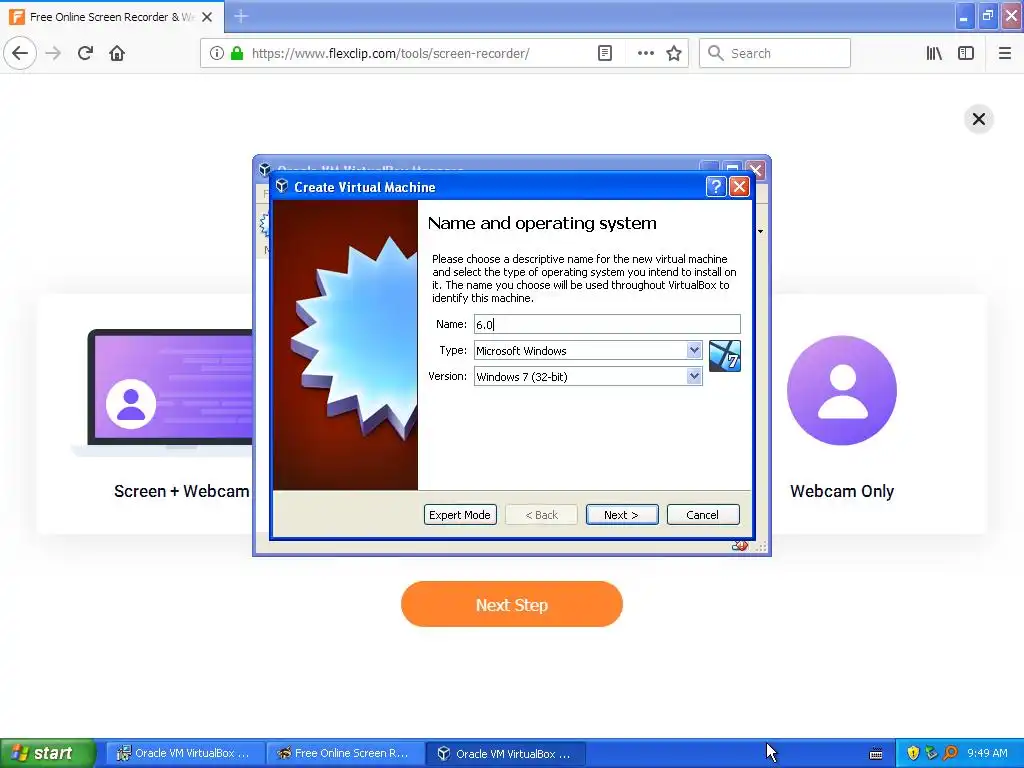Screen dimensions: 1024x768
Task: Reload the FlexClip page
Action: (86, 53)
